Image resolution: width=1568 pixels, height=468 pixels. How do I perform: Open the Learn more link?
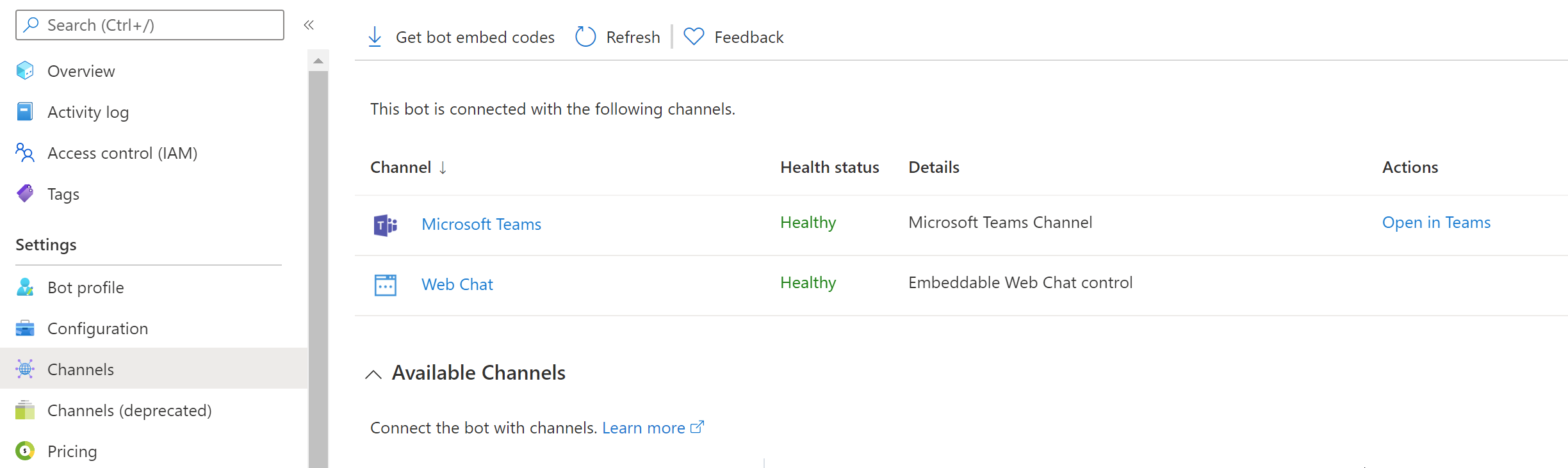(643, 428)
